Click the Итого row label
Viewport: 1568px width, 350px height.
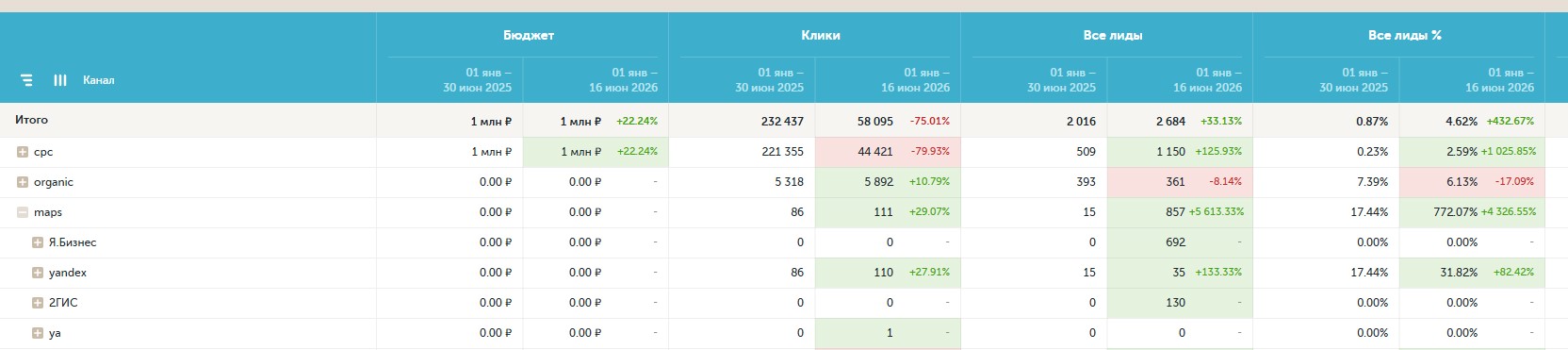(x=31, y=120)
